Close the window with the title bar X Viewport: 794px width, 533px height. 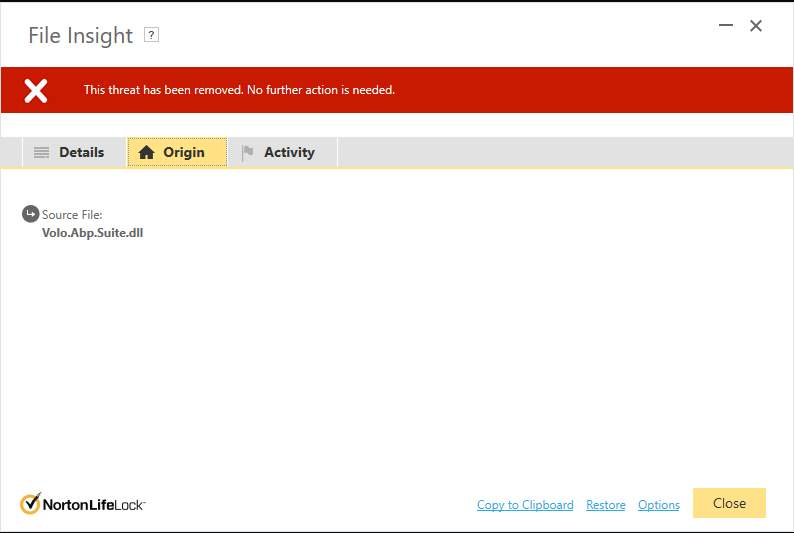coord(756,26)
